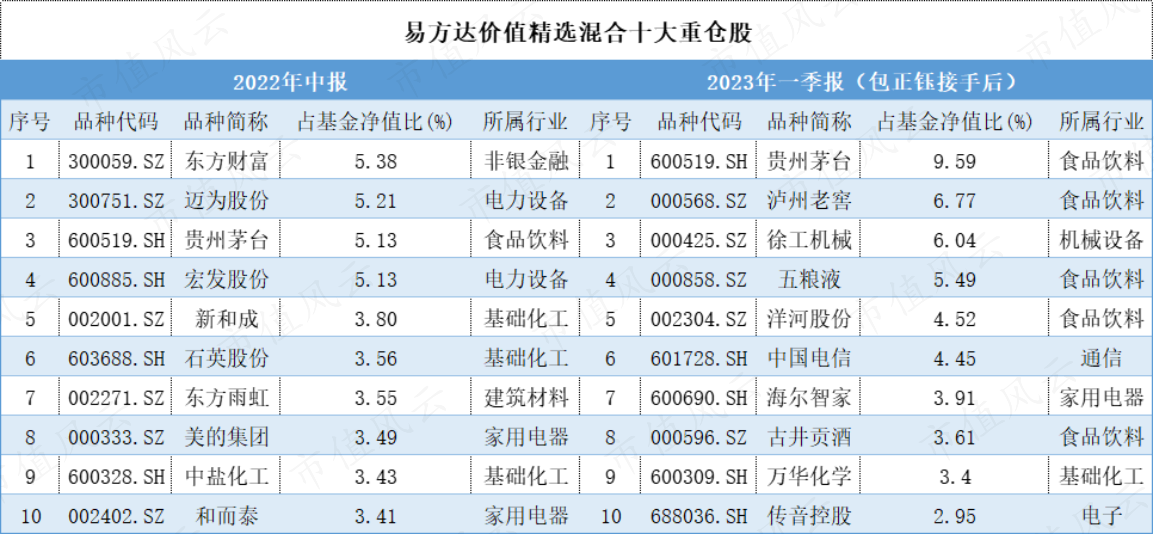Click the 美的集团 cell
The image size is (1154, 534).
click(x=227, y=438)
